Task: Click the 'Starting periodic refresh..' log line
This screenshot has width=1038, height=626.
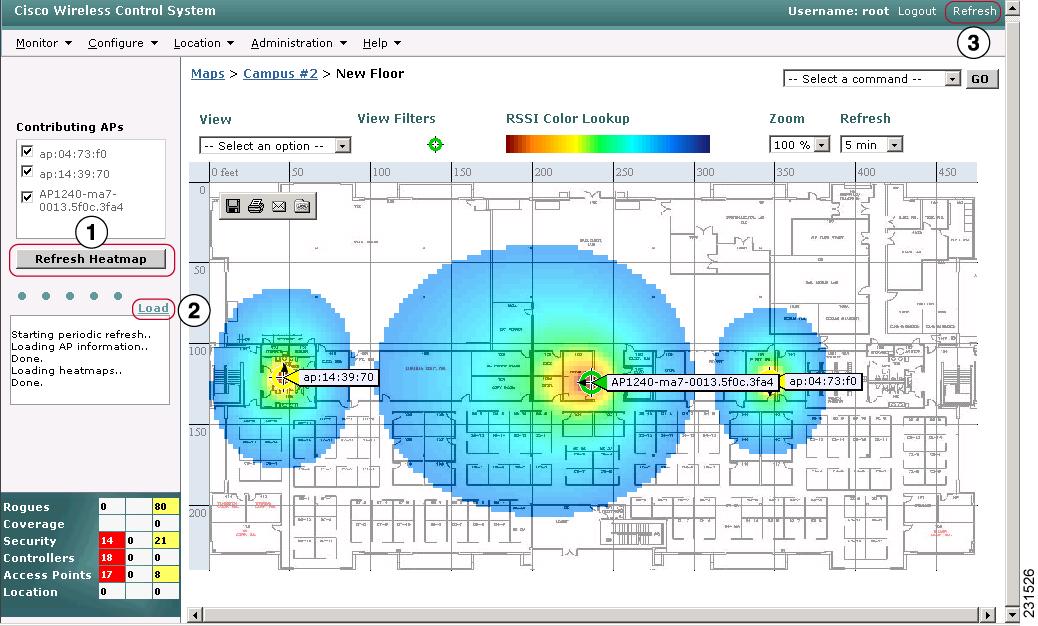Action: (x=81, y=334)
